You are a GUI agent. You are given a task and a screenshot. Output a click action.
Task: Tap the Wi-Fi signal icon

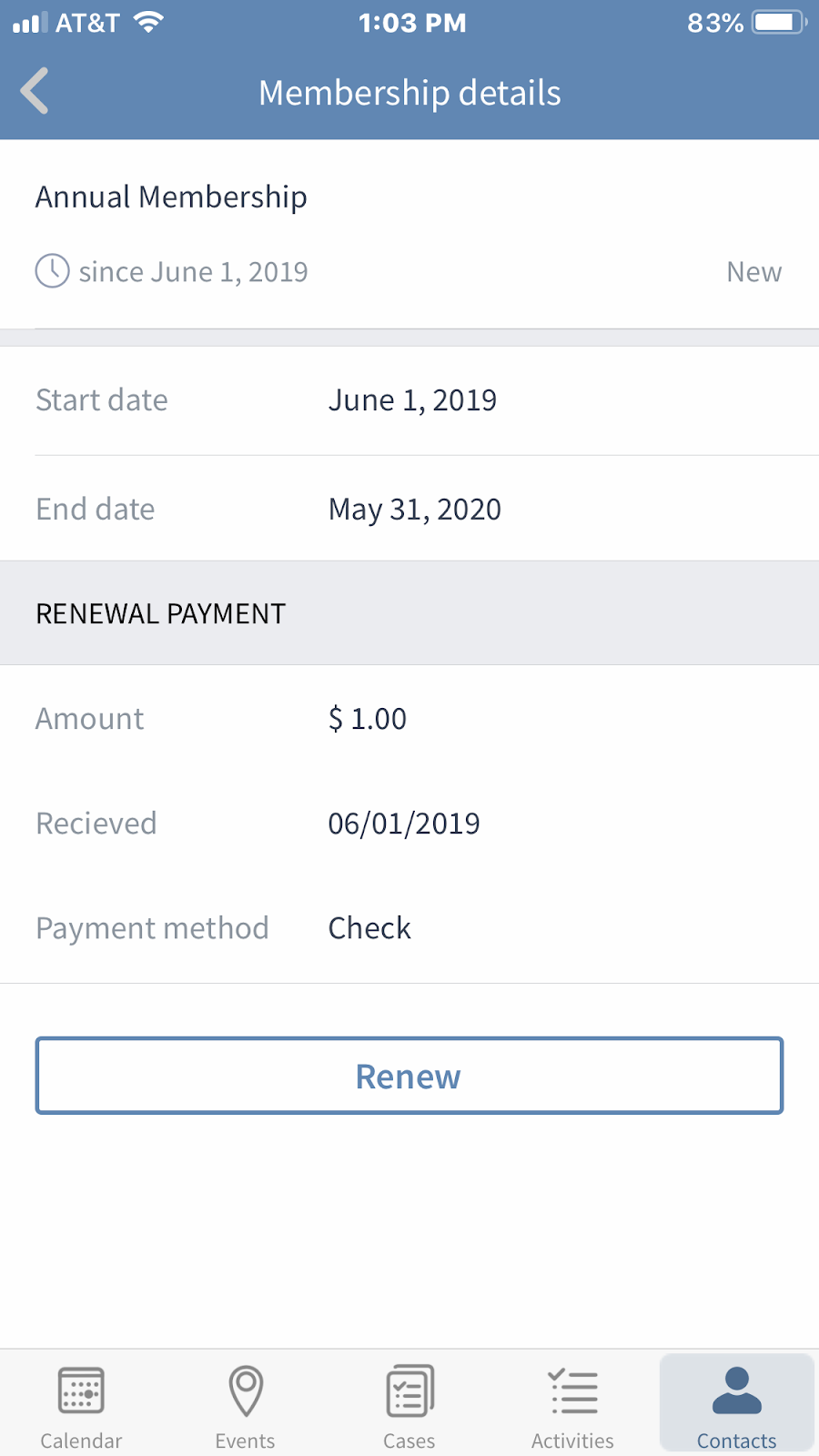[148, 23]
